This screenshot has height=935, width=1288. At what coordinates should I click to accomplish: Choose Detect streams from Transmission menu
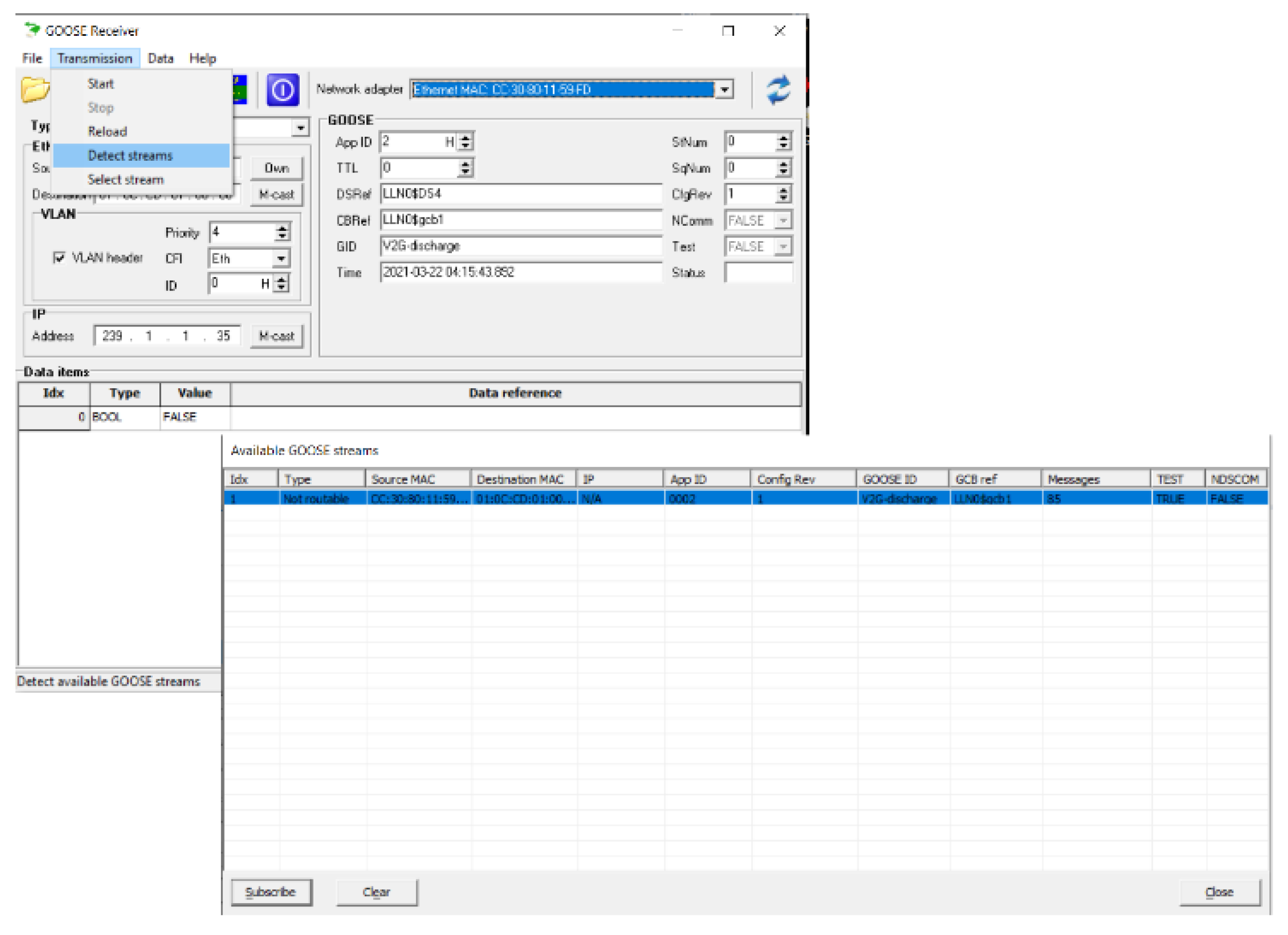coord(130,156)
